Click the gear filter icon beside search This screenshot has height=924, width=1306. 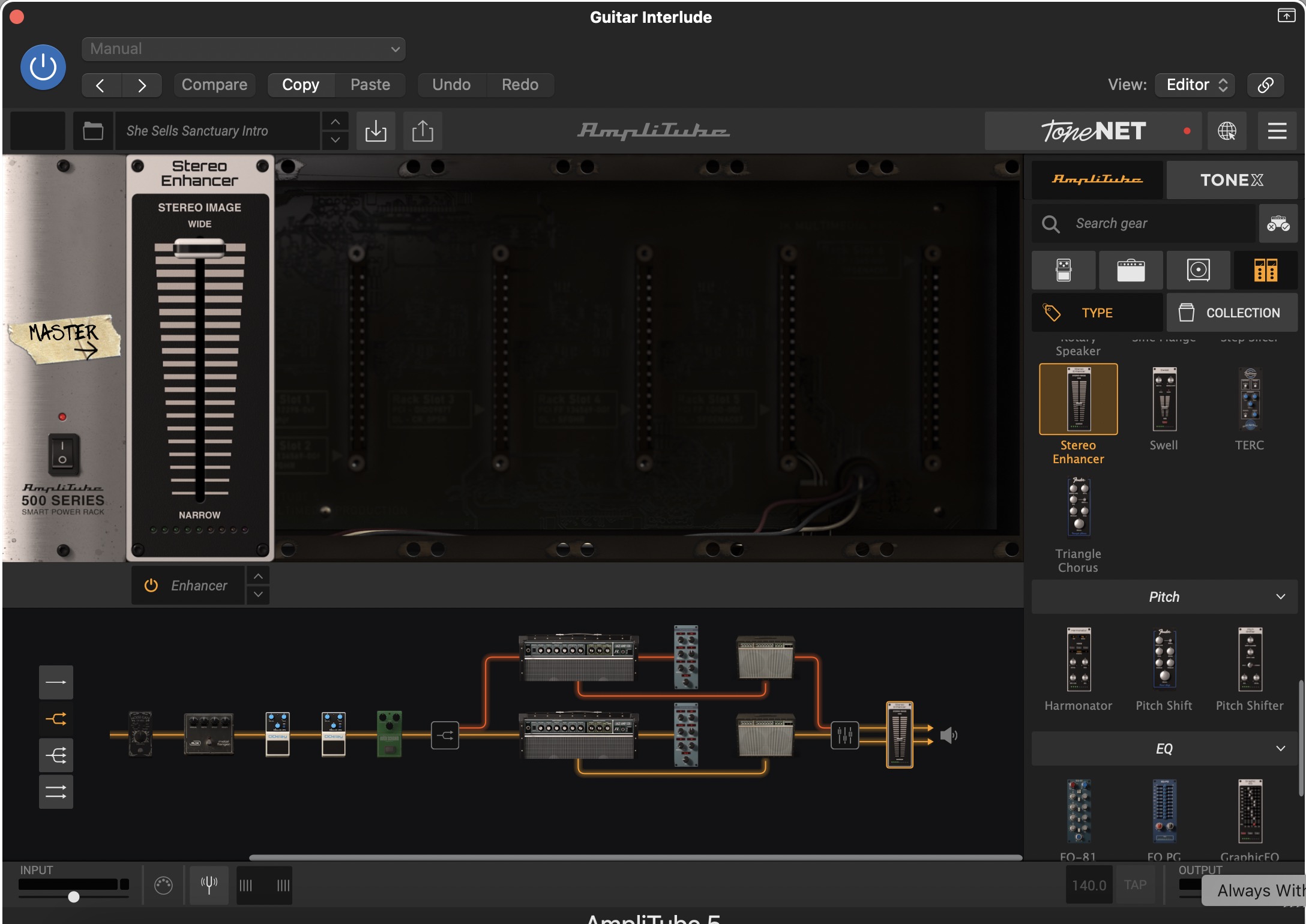tap(1278, 223)
